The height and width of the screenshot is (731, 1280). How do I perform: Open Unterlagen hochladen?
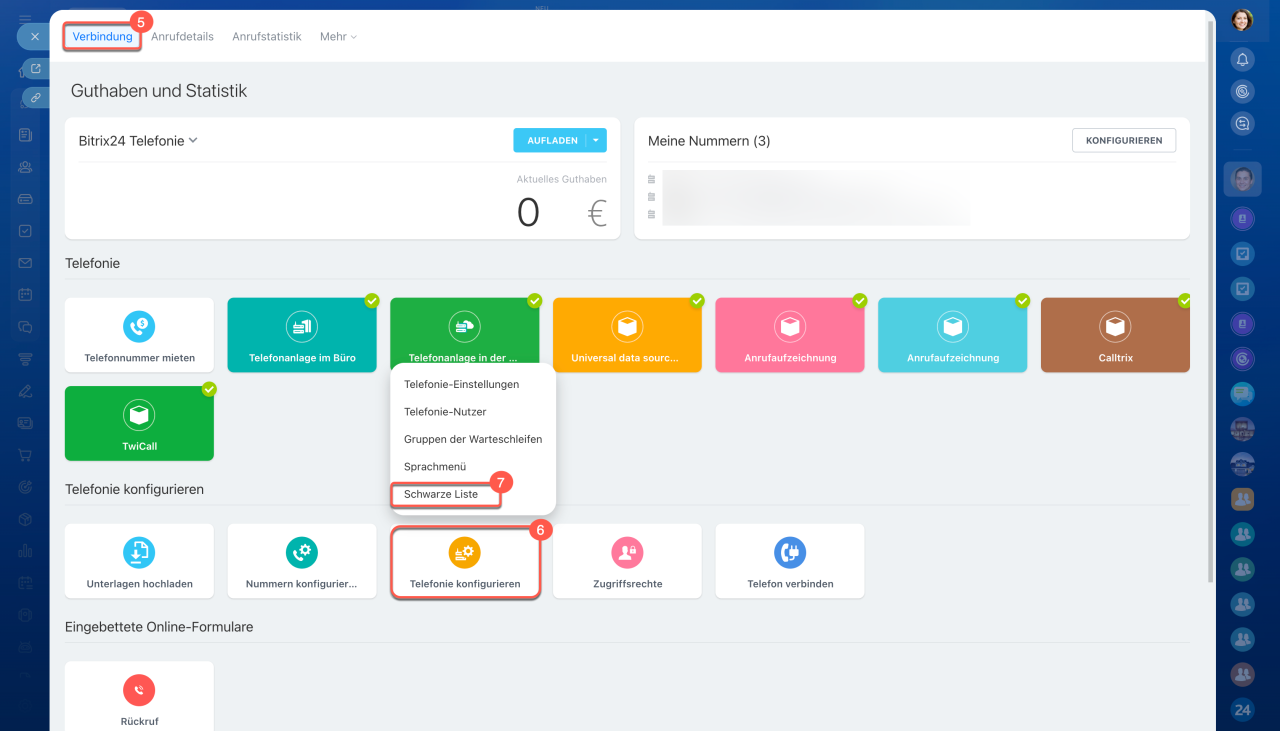(139, 561)
